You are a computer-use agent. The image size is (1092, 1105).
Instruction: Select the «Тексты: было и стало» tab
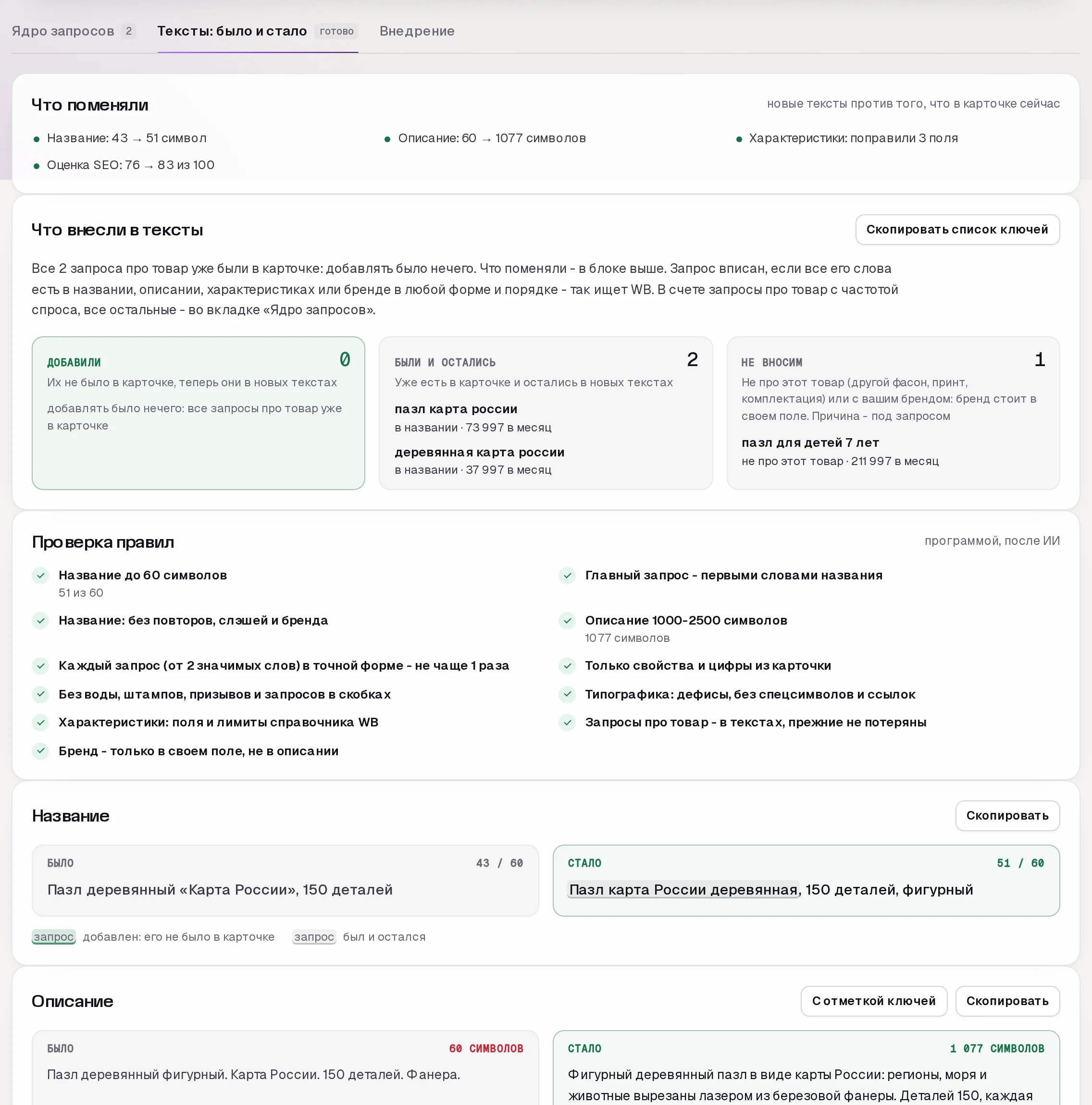coord(258,31)
